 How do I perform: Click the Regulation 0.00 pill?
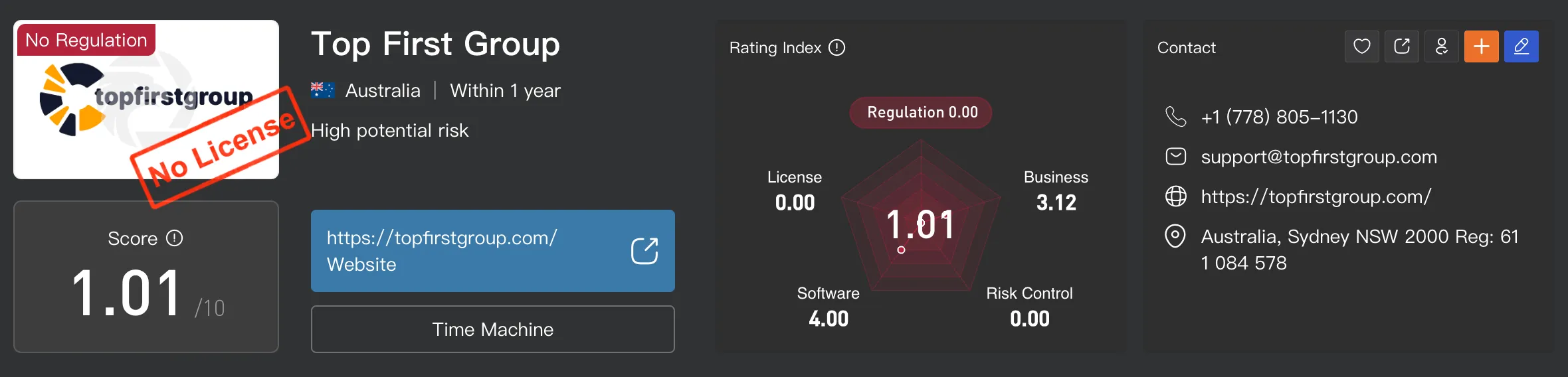[x=921, y=113]
